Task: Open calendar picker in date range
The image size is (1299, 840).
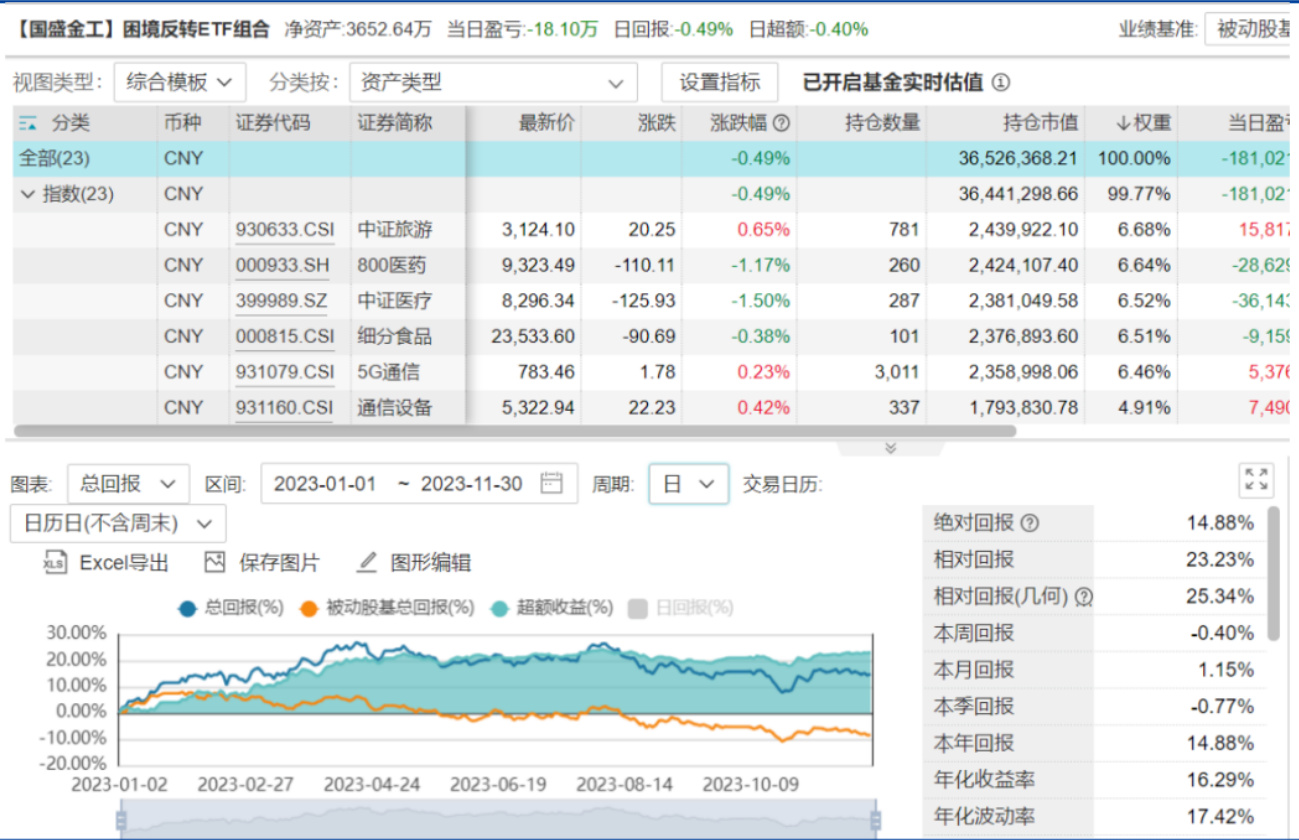Action: [x=551, y=484]
